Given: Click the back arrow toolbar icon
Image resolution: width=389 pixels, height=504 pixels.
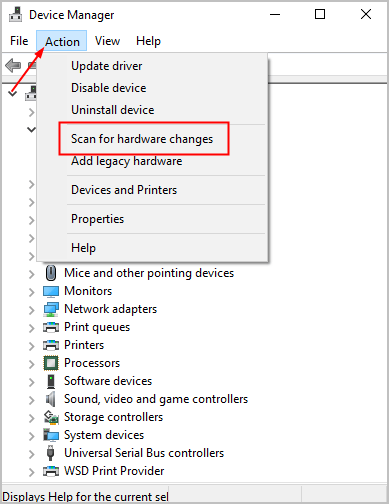Looking at the screenshot, I should coord(13,65).
